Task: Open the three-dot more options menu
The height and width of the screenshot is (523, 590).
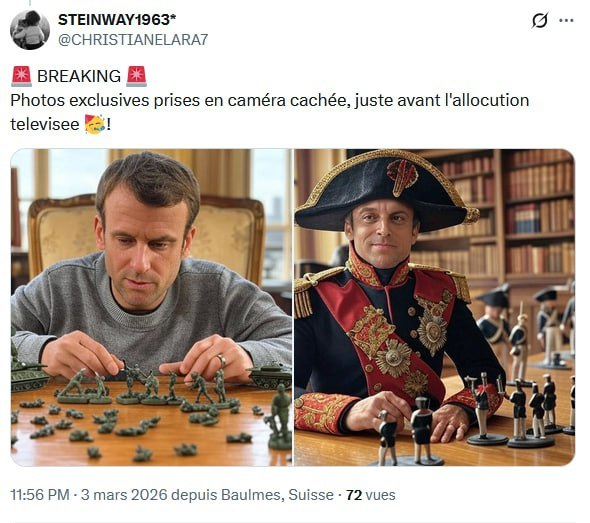Action: (566, 21)
